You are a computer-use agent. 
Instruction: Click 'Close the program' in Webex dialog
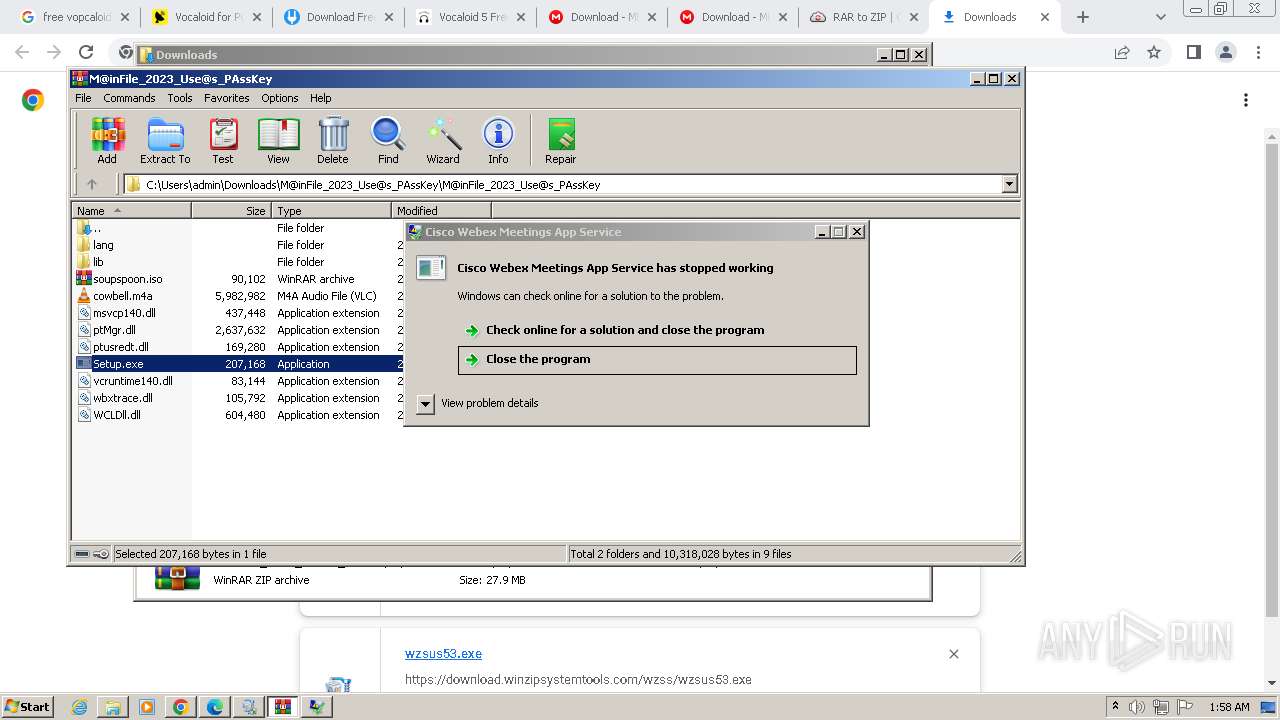coord(657,360)
